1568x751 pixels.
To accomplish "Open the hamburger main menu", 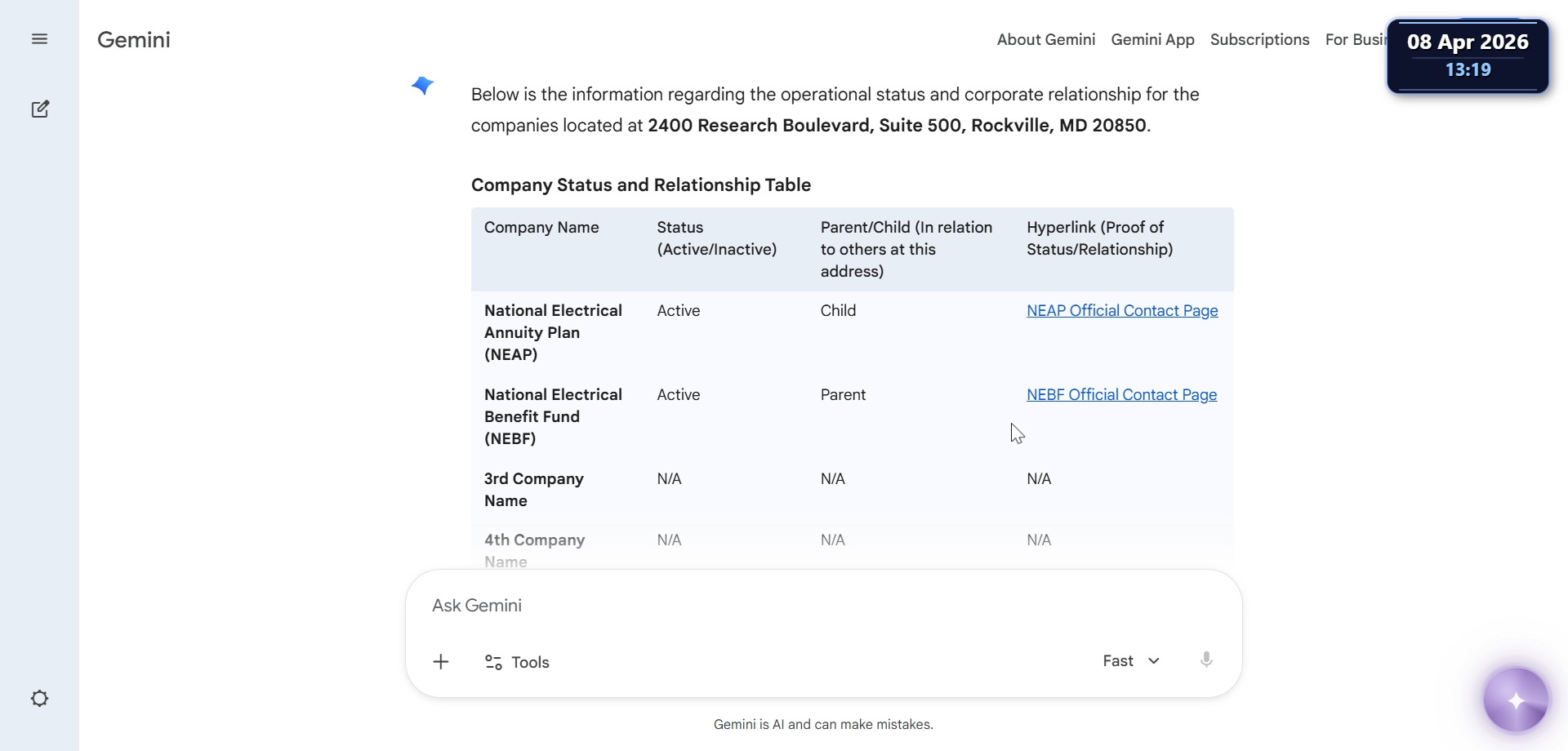I will 39,39.
